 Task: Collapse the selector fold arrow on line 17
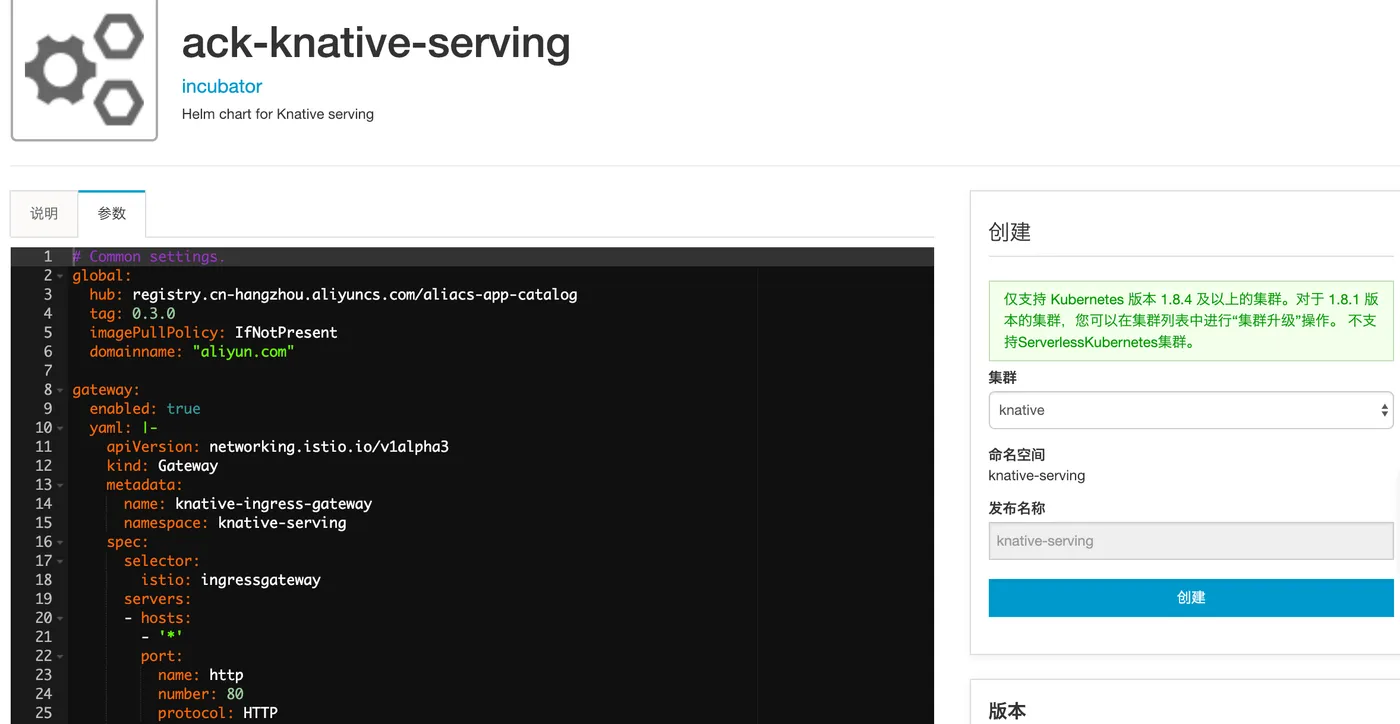pyautogui.click(x=60, y=561)
